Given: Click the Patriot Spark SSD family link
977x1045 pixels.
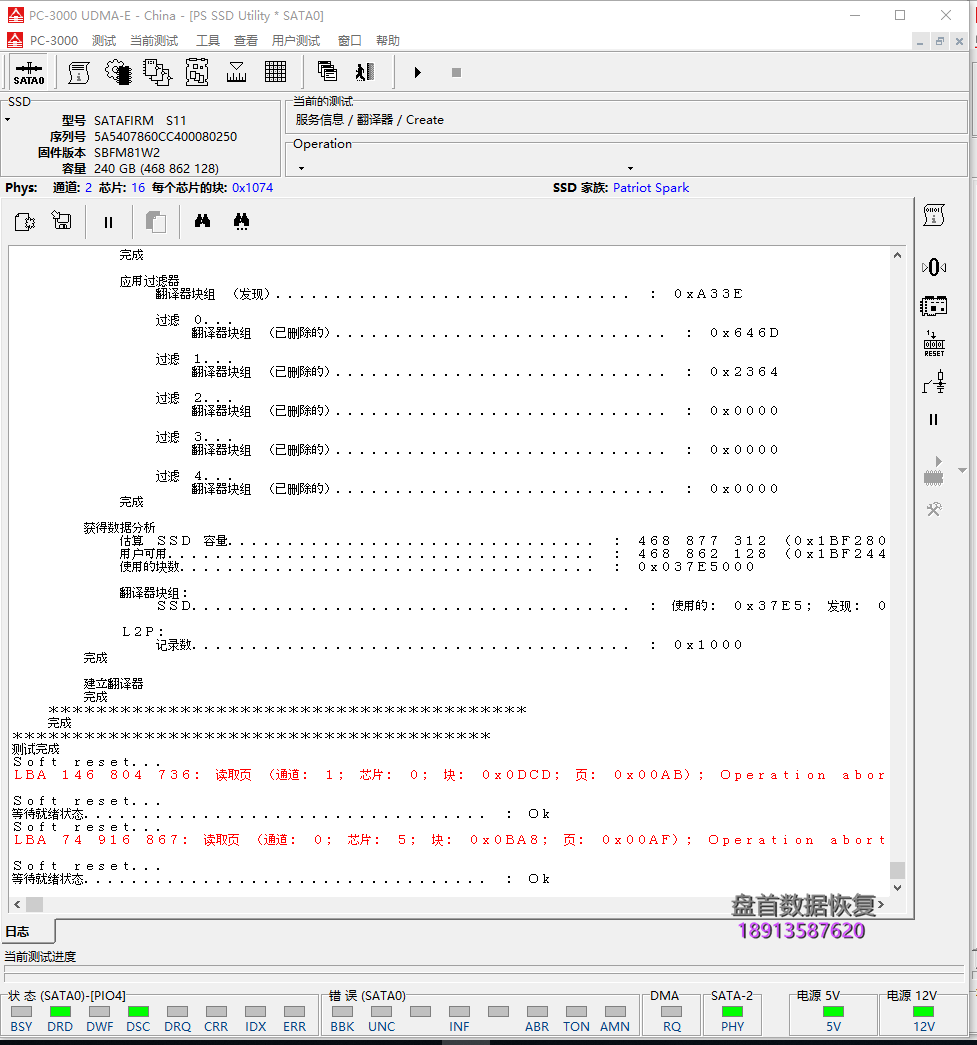Looking at the screenshot, I should tap(650, 188).
